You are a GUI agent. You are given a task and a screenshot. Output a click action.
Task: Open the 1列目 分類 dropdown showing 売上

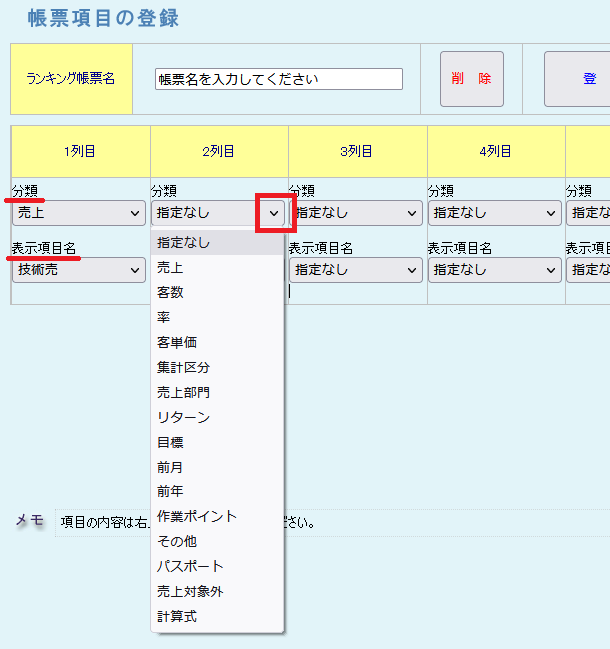click(x=79, y=213)
